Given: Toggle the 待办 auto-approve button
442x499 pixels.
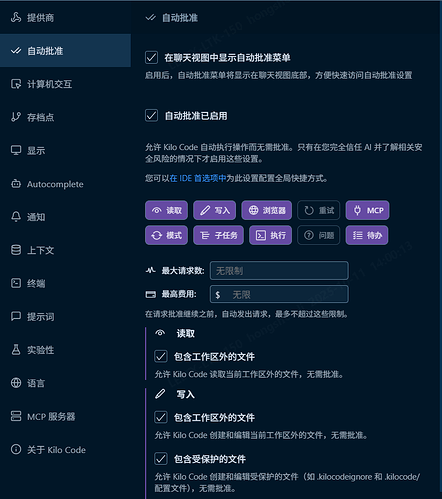Looking at the screenshot, I should [x=367, y=235].
